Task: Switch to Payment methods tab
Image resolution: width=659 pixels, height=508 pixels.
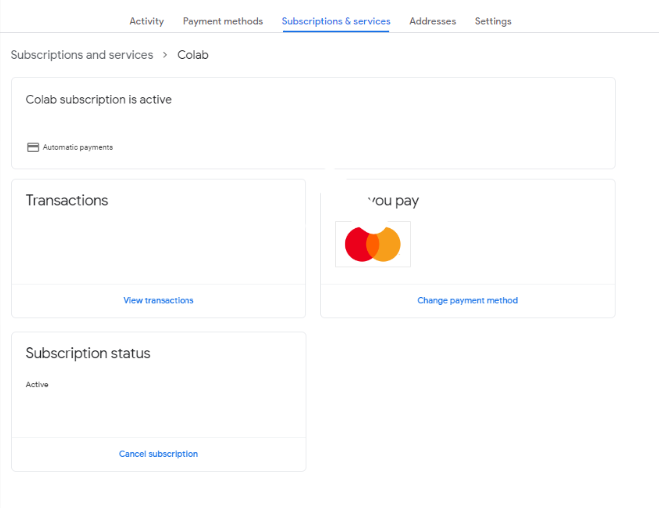Action: [223, 21]
